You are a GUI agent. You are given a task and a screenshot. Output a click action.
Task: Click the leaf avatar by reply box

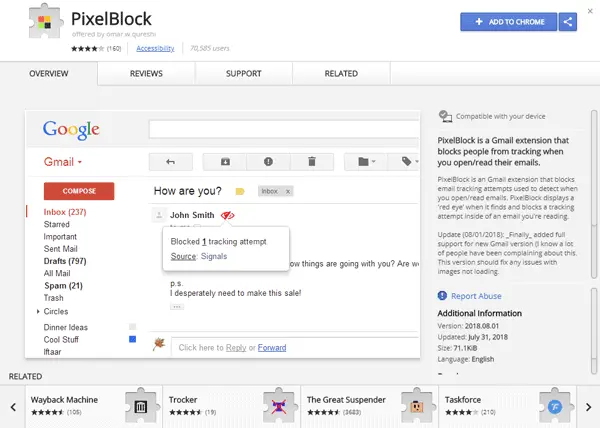pyautogui.click(x=159, y=344)
